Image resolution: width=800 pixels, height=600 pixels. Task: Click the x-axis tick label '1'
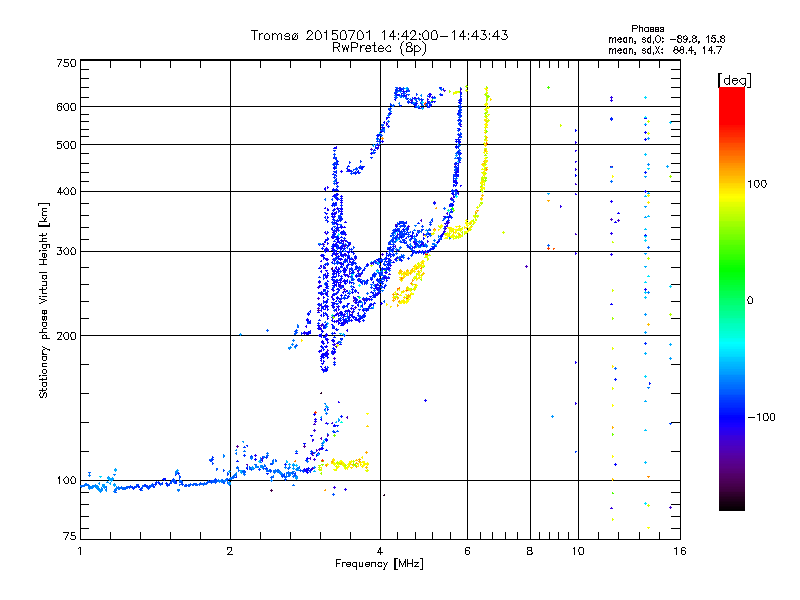pyautogui.click(x=80, y=551)
